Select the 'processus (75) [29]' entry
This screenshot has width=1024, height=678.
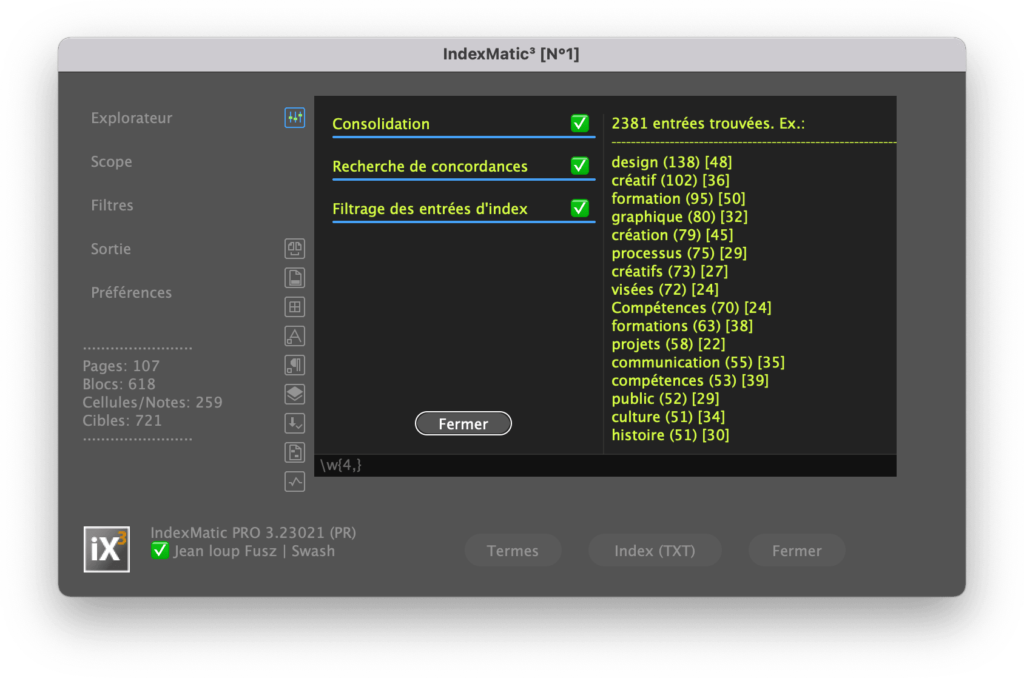click(679, 253)
